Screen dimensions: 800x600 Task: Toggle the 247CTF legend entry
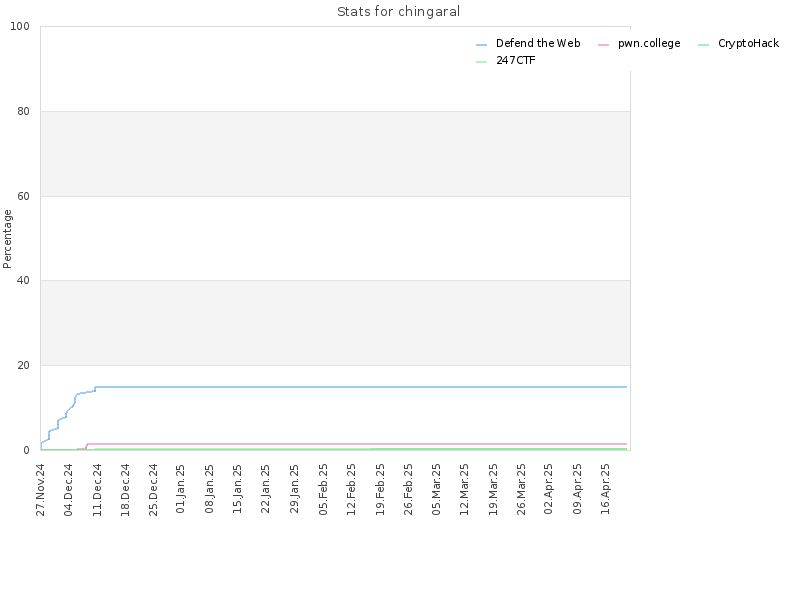pos(506,60)
